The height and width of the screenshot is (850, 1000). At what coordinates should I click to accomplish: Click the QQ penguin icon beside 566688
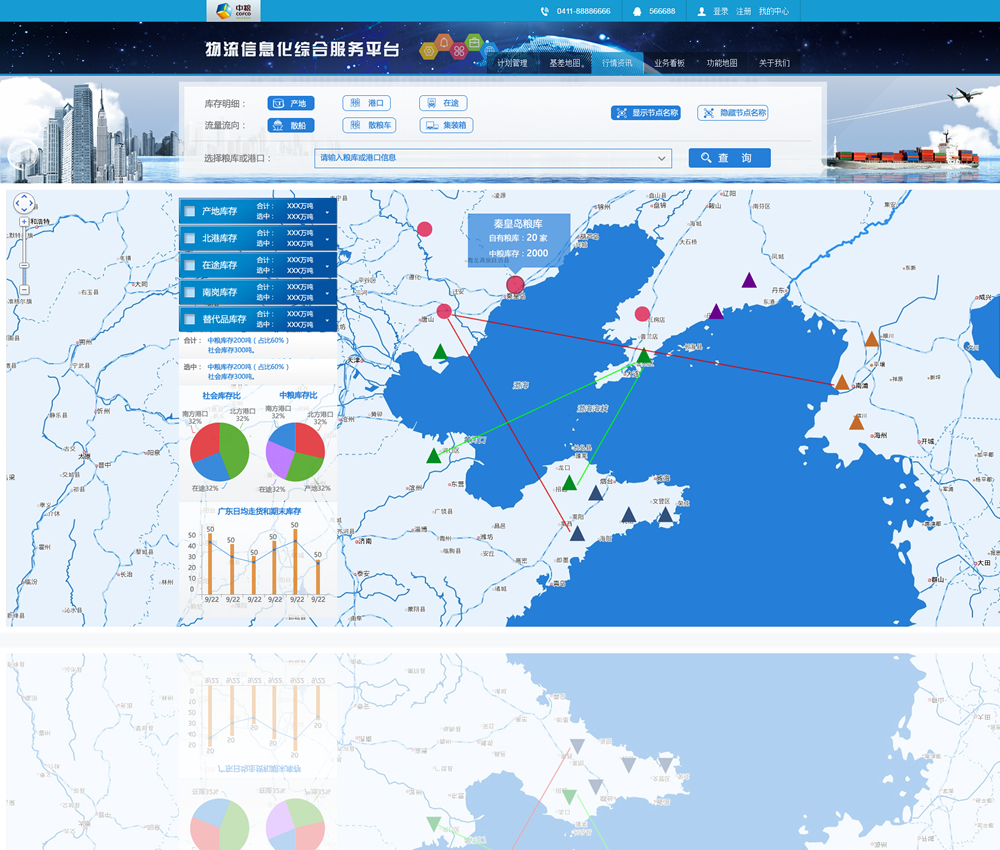[x=637, y=11]
